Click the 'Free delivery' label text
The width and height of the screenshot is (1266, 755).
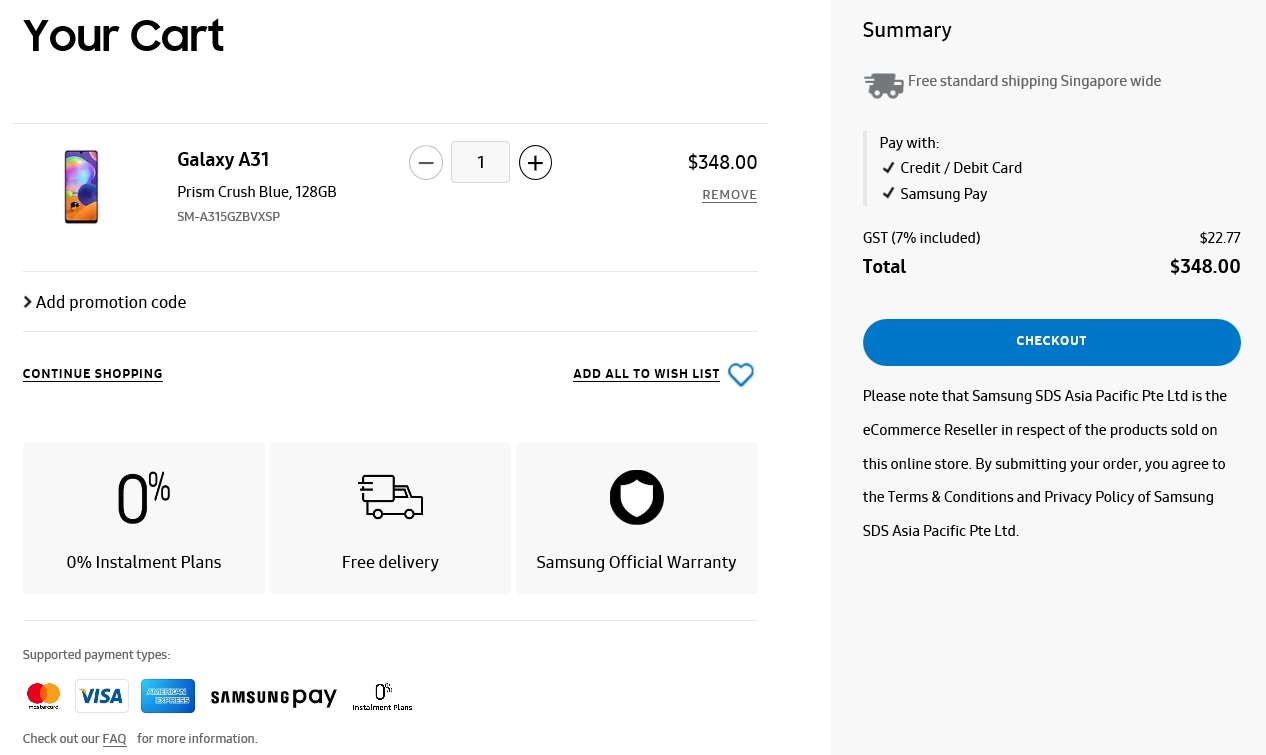pos(390,562)
